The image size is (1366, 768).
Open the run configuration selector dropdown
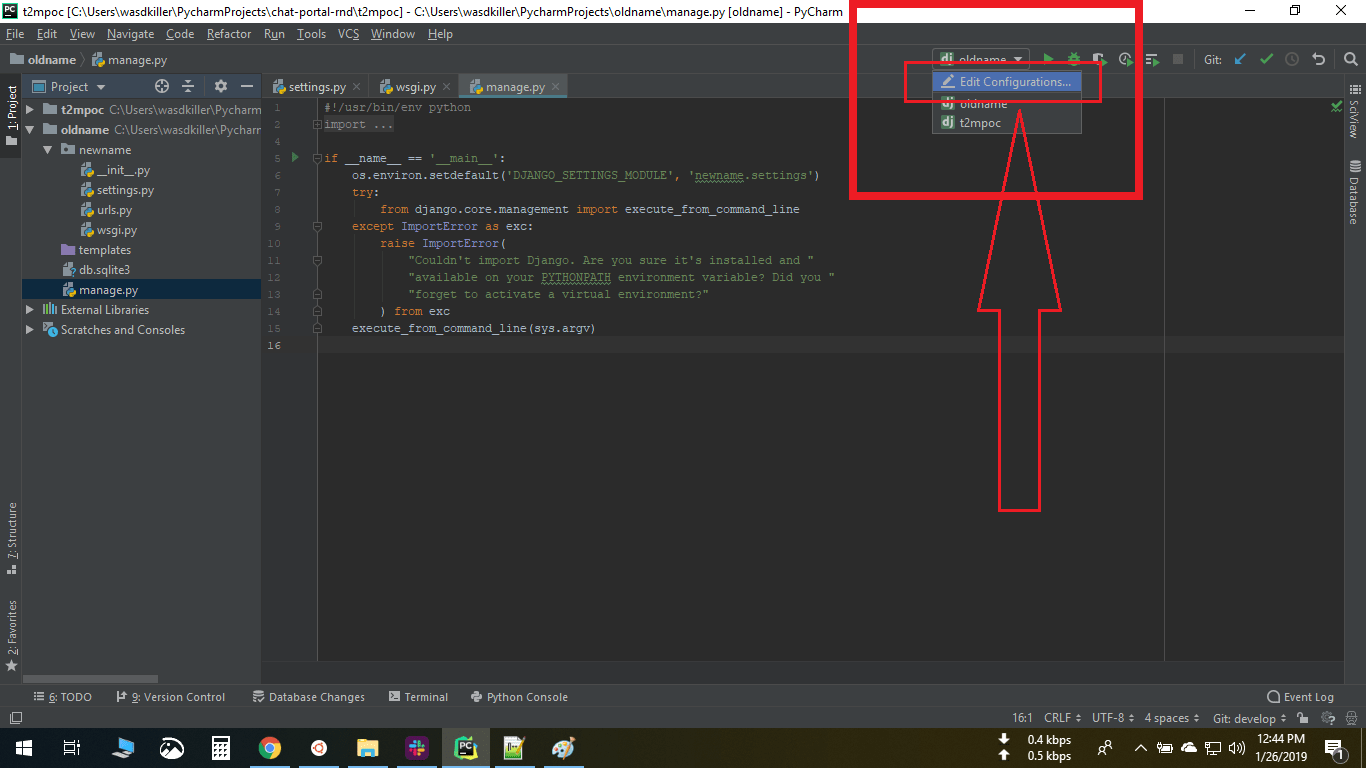tap(981, 60)
